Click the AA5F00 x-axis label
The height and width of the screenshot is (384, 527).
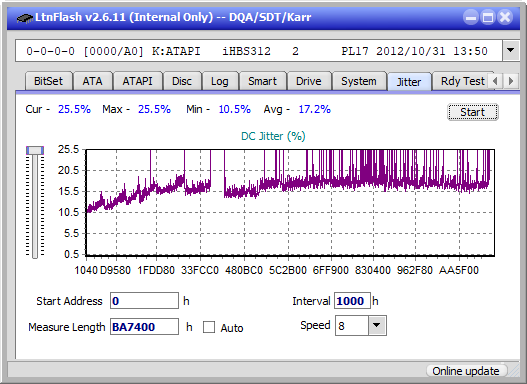458,270
